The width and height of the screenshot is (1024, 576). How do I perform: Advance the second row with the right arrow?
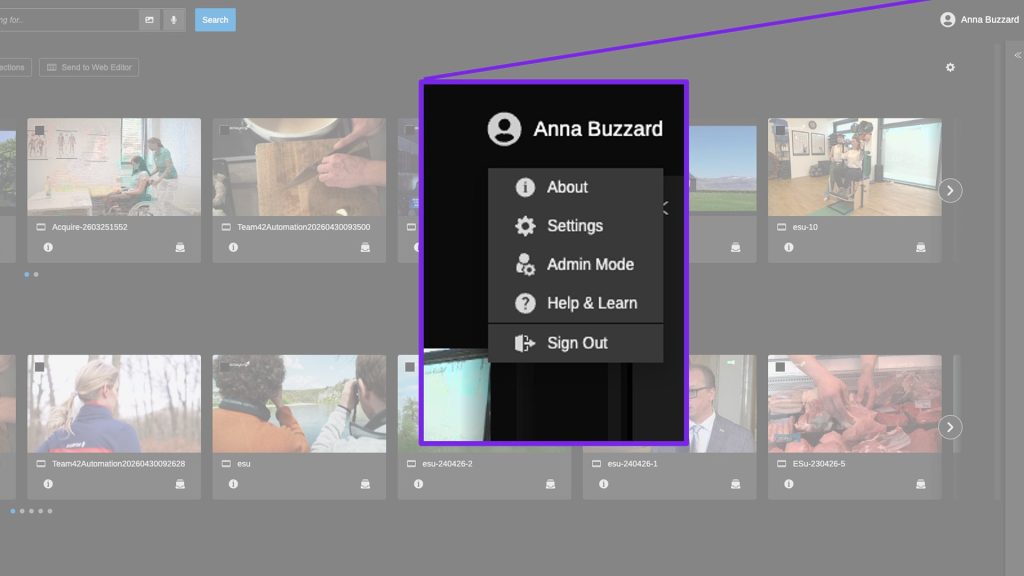pyautogui.click(x=950, y=427)
